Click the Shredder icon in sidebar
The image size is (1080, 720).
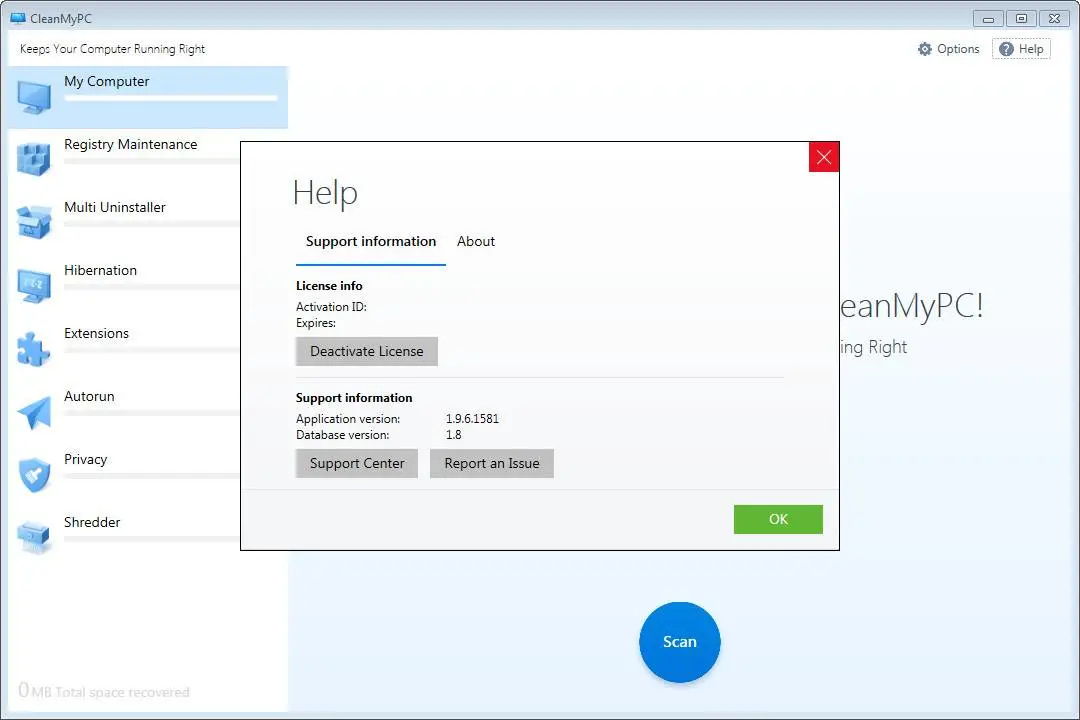(34, 537)
